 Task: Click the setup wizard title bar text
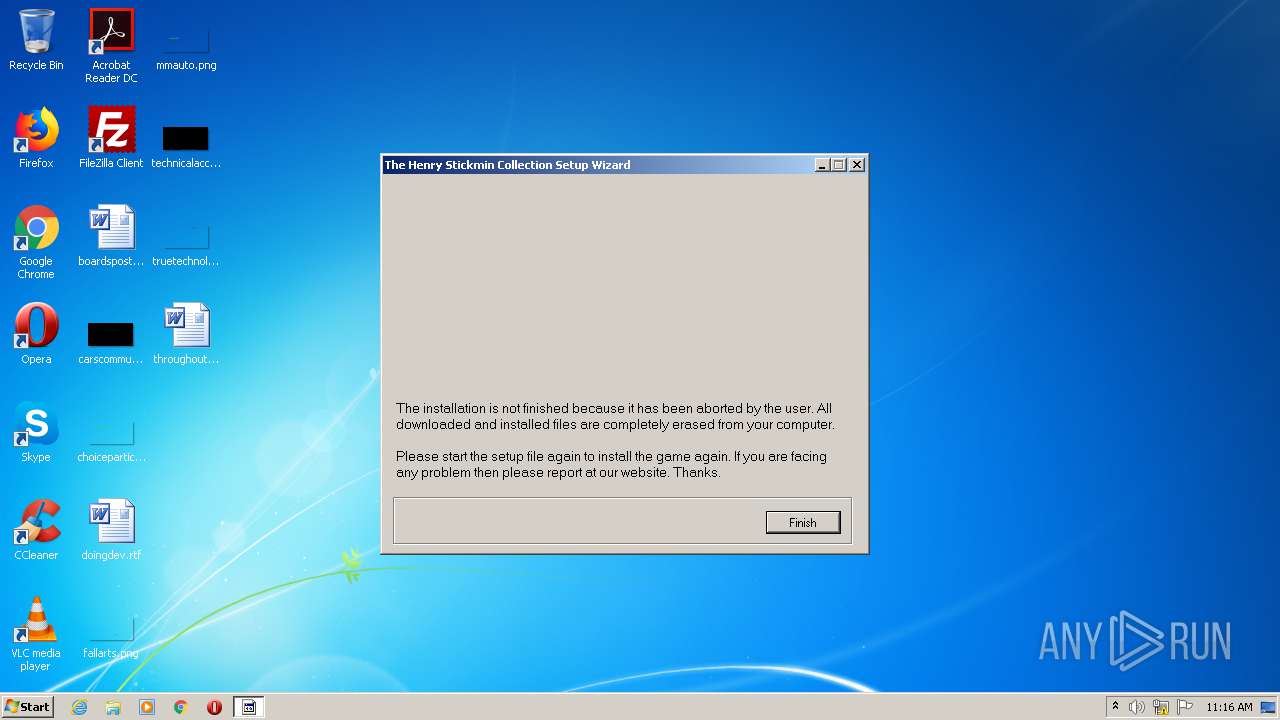[507, 165]
